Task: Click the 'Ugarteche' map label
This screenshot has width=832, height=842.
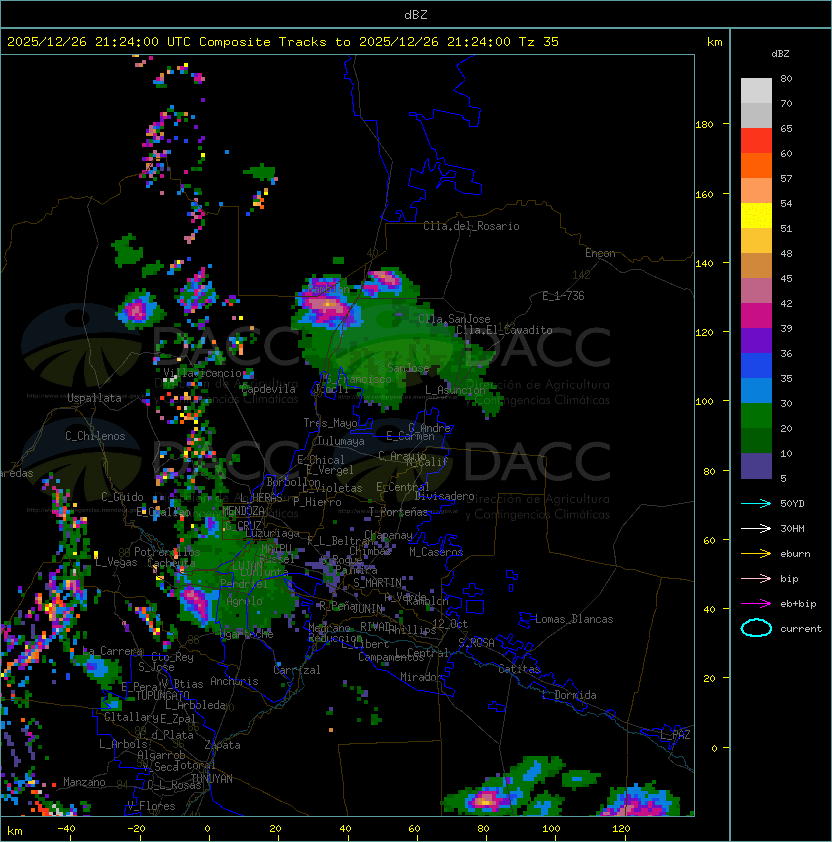Action: [247, 635]
